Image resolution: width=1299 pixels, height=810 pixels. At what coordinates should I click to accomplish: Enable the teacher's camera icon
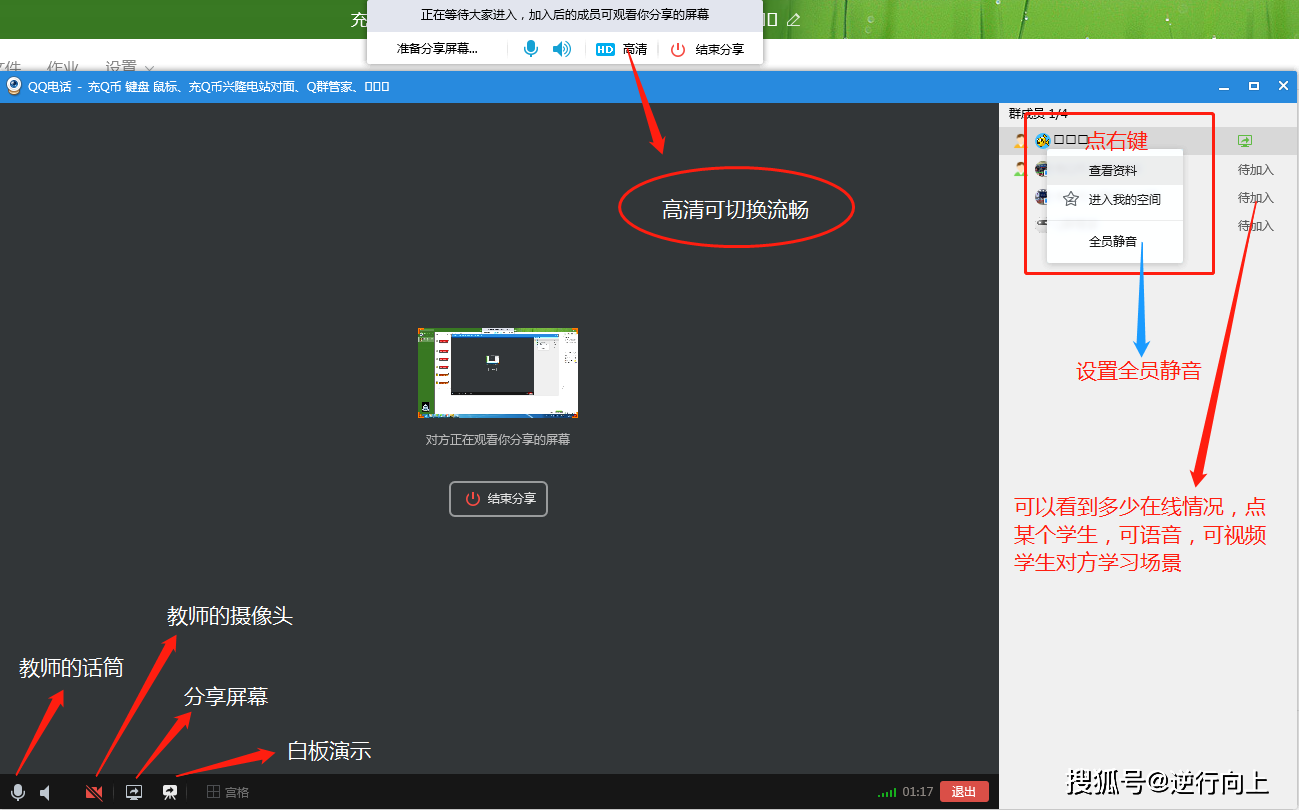[93, 791]
